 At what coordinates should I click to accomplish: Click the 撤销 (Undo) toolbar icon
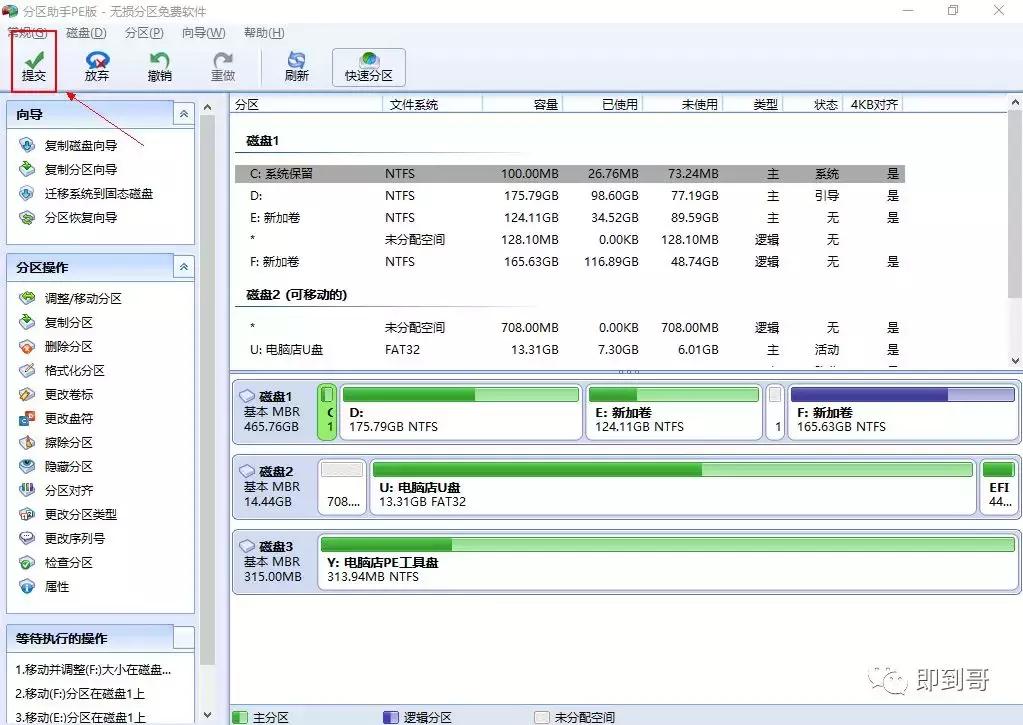click(x=159, y=66)
